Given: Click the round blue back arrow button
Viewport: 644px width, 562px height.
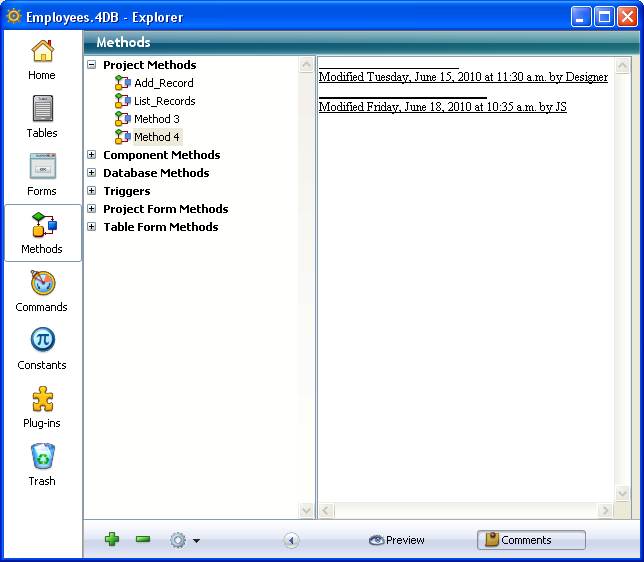Looking at the screenshot, I should click(291, 540).
